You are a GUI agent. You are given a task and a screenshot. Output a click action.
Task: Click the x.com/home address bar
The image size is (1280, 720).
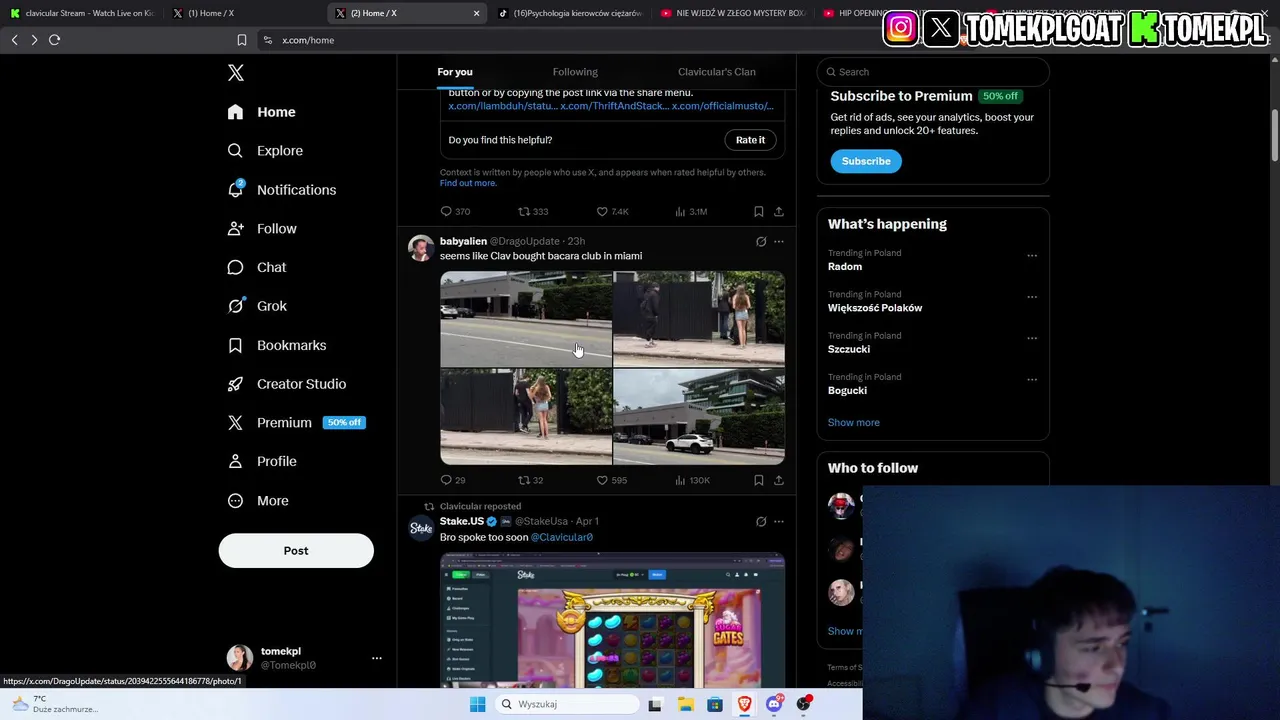pos(308,40)
